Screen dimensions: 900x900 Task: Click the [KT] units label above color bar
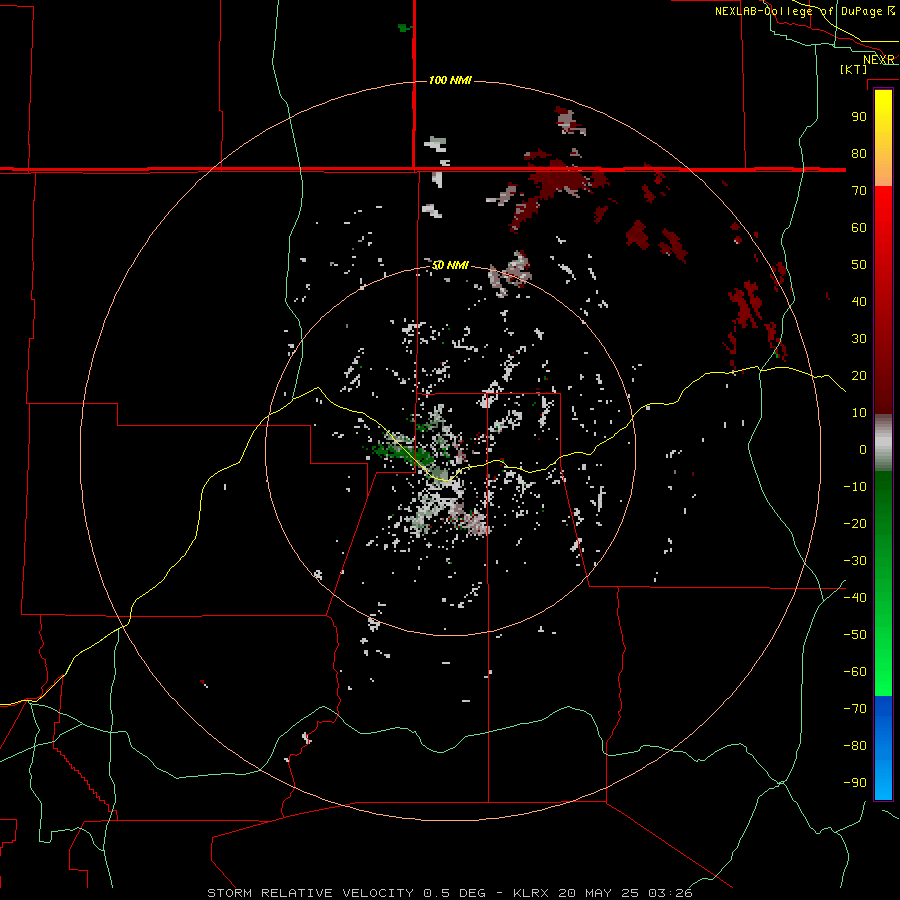pyautogui.click(x=854, y=69)
